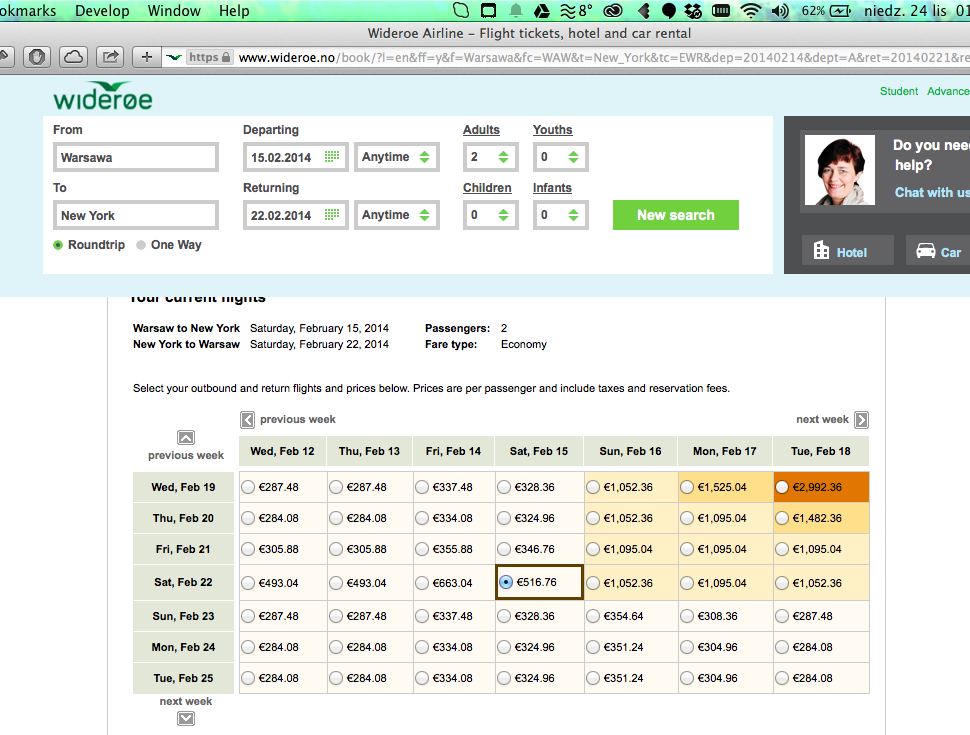Select the Roundtrip option

(x=58, y=245)
